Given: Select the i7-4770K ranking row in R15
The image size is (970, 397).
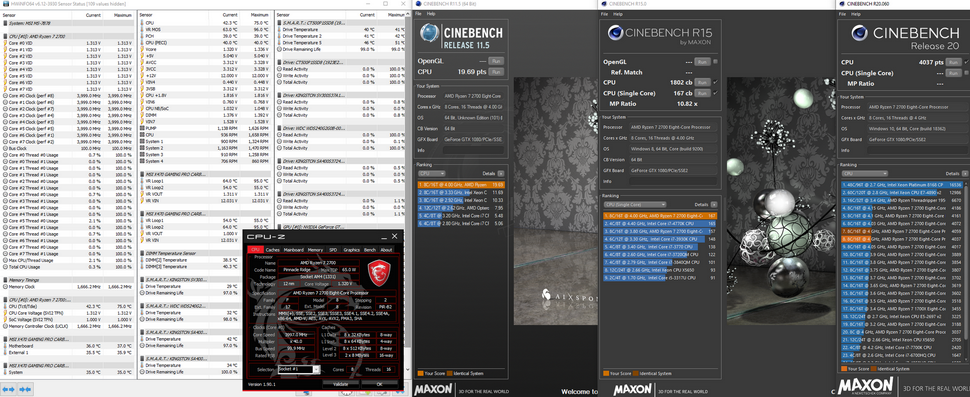Looking at the screenshot, I should 660,223.
